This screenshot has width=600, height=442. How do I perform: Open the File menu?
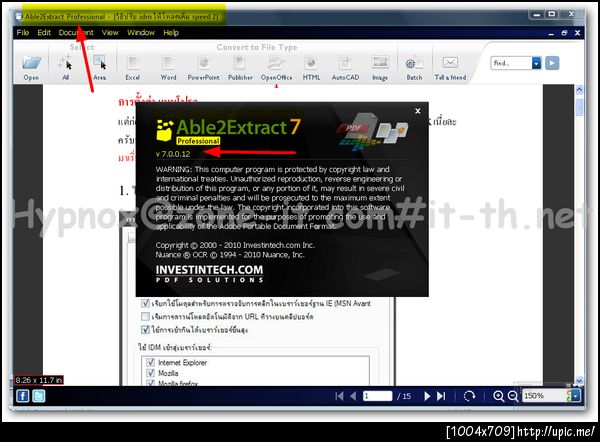[23, 33]
